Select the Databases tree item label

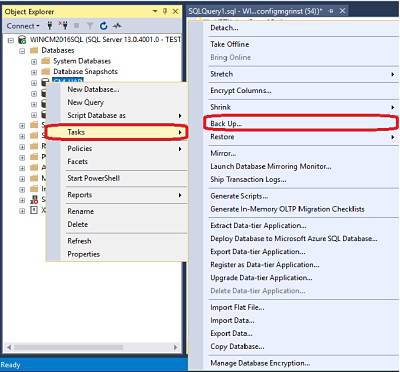coord(58,50)
